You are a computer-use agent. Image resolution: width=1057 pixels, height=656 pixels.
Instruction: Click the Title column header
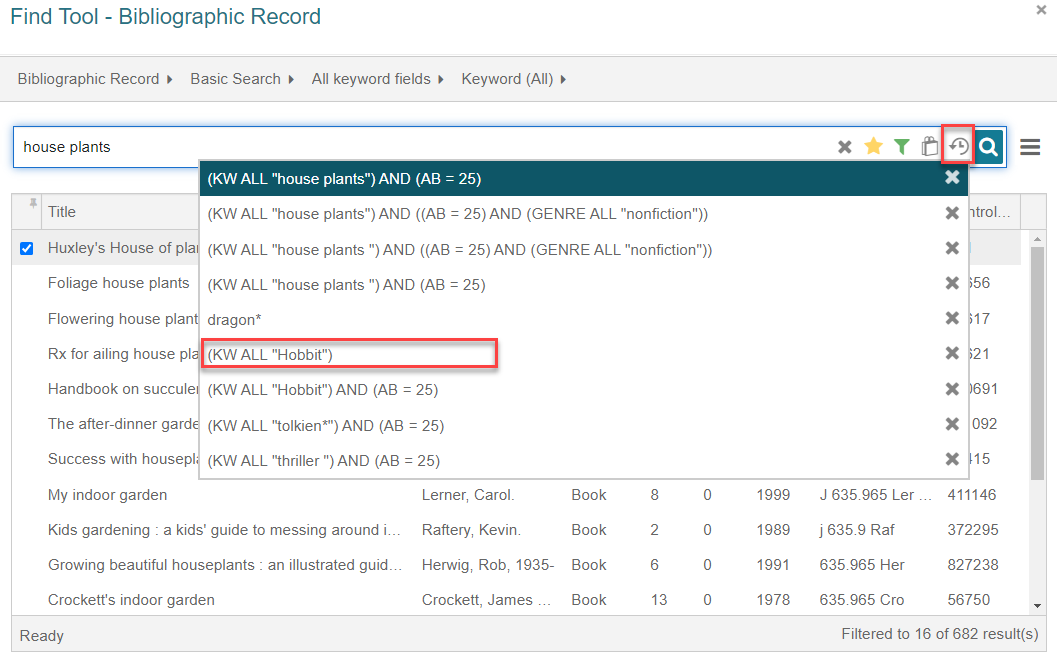coord(62,212)
